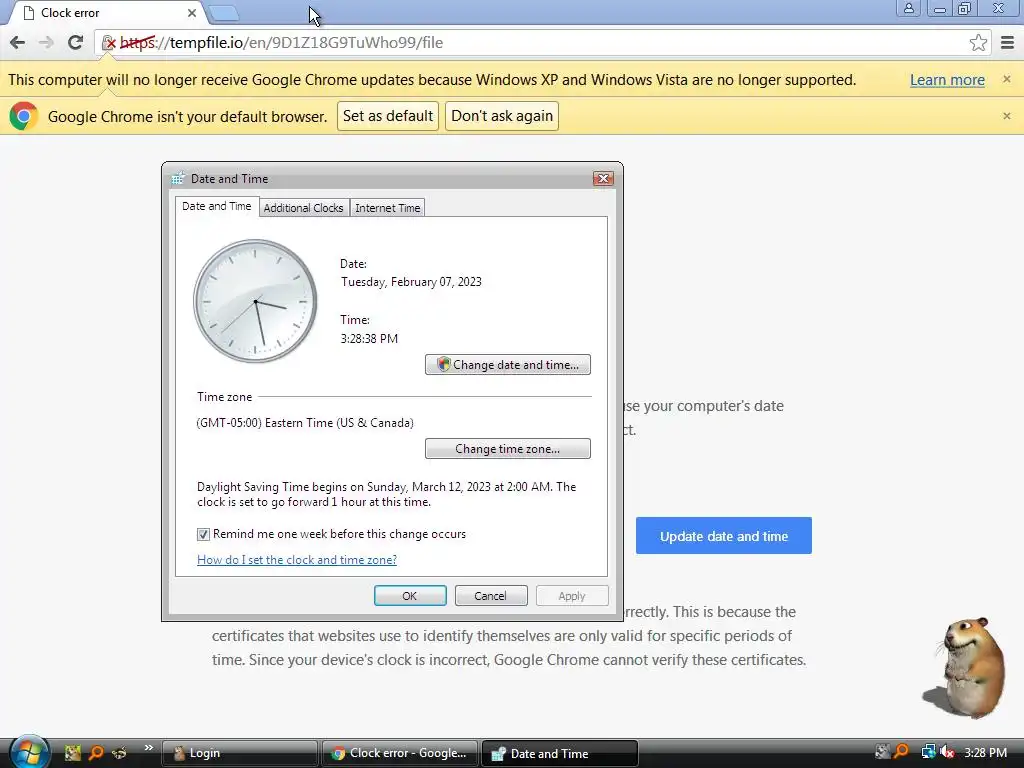This screenshot has height=768, width=1024.
Task: Open the Learn more link
Action: click(947, 80)
